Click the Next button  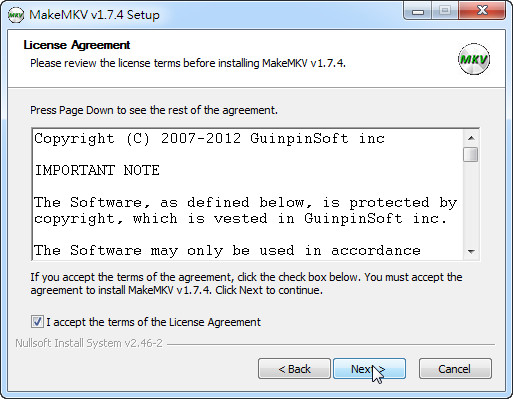pos(369,369)
